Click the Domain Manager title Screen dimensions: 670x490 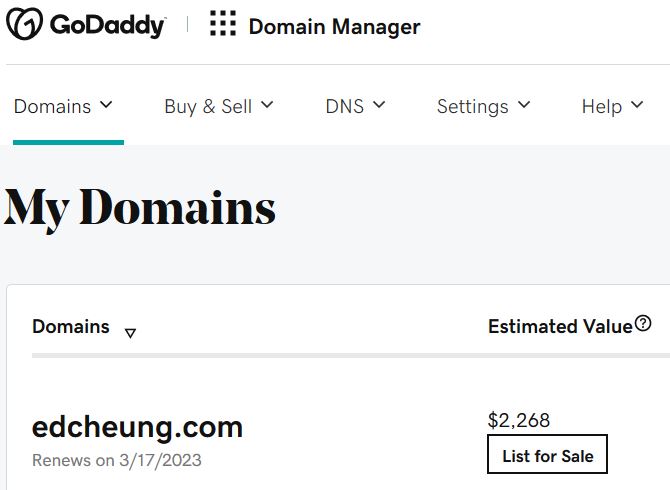coord(335,26)
